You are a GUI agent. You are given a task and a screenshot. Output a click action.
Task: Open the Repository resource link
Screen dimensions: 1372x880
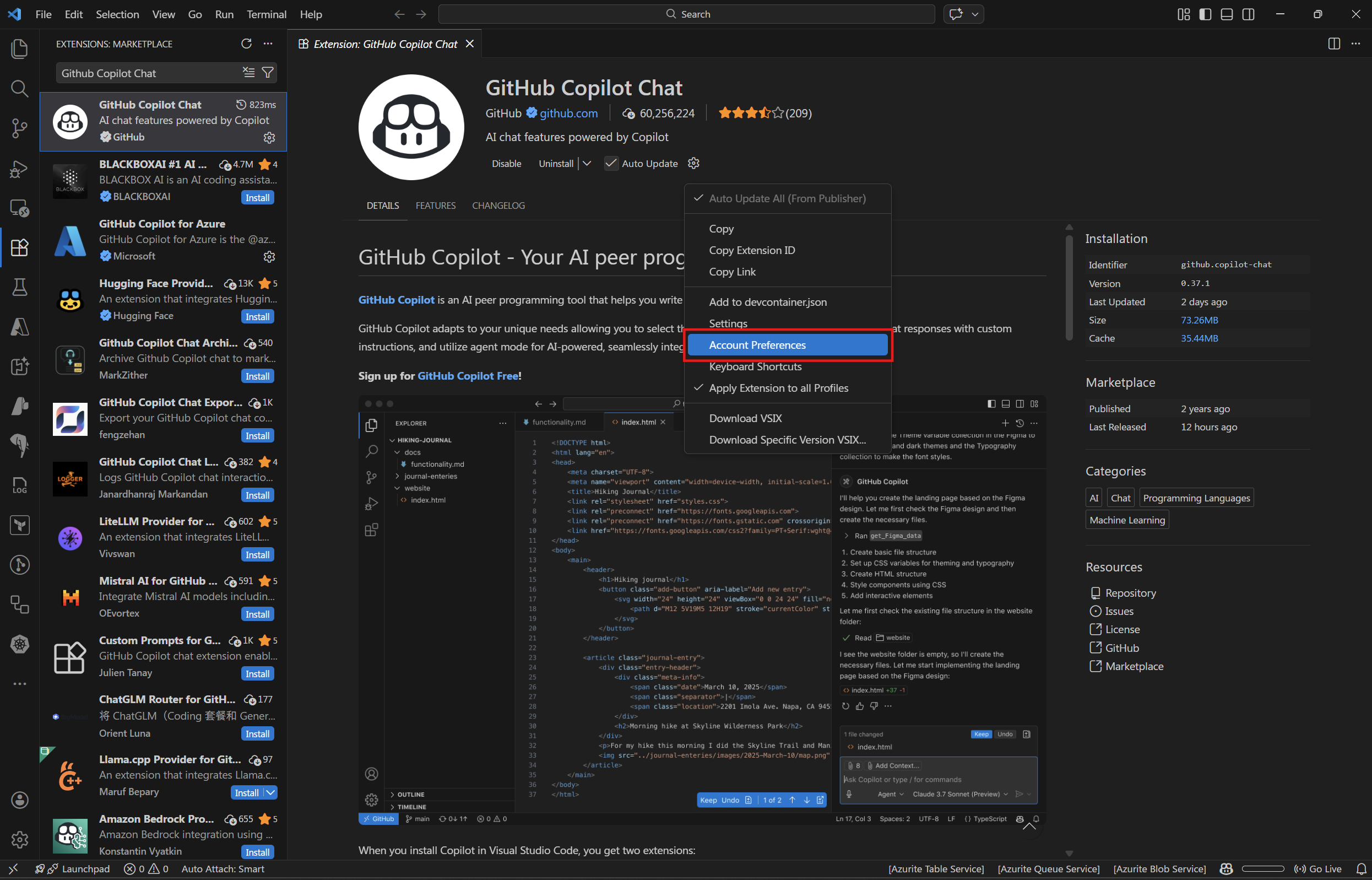(x=1130, y=593)
